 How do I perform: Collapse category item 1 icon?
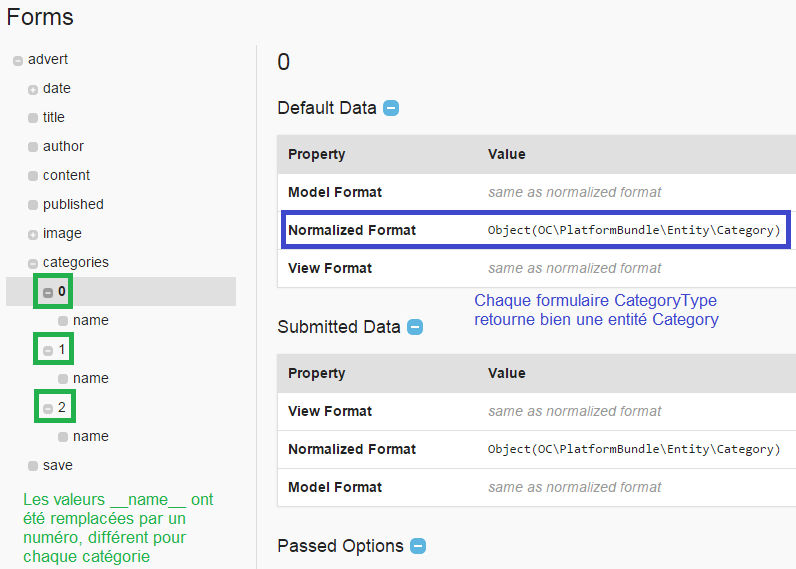coord(48,351)
